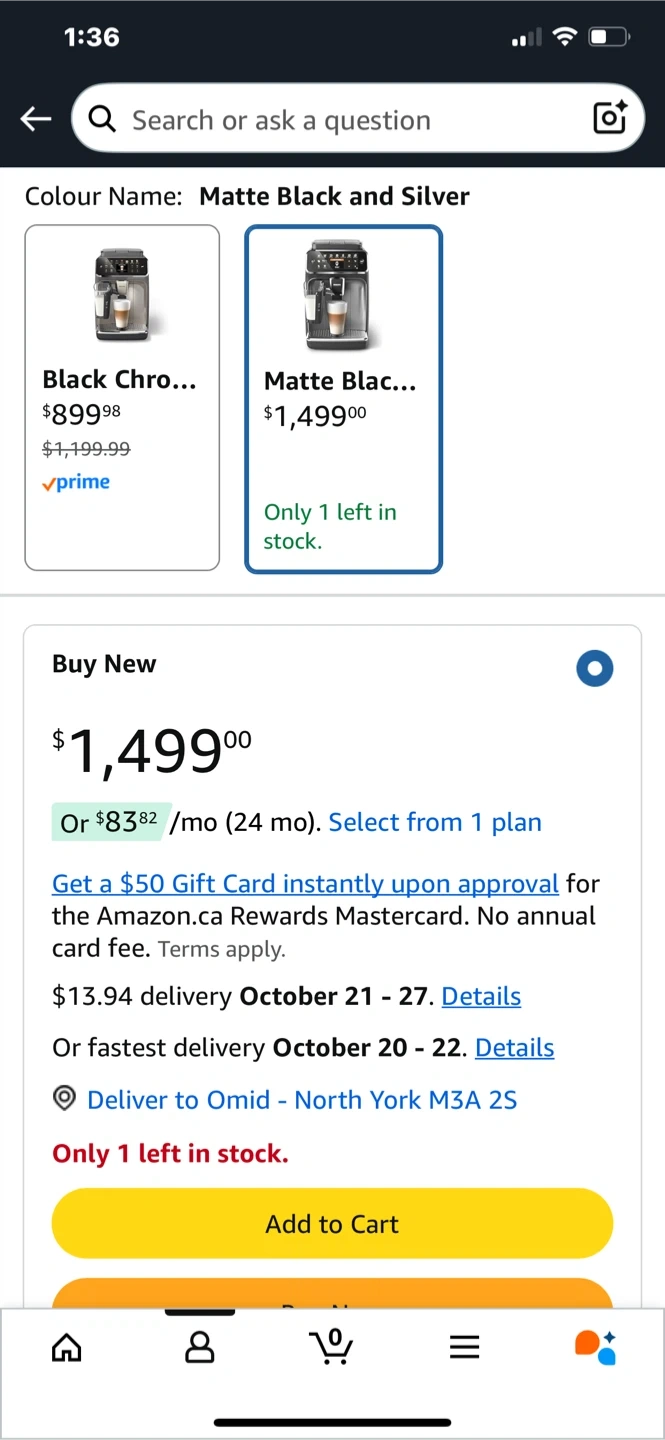Go to Home tab icon
The height and width of the screenshot is (1440, 665).
(x=67, y=1348)
